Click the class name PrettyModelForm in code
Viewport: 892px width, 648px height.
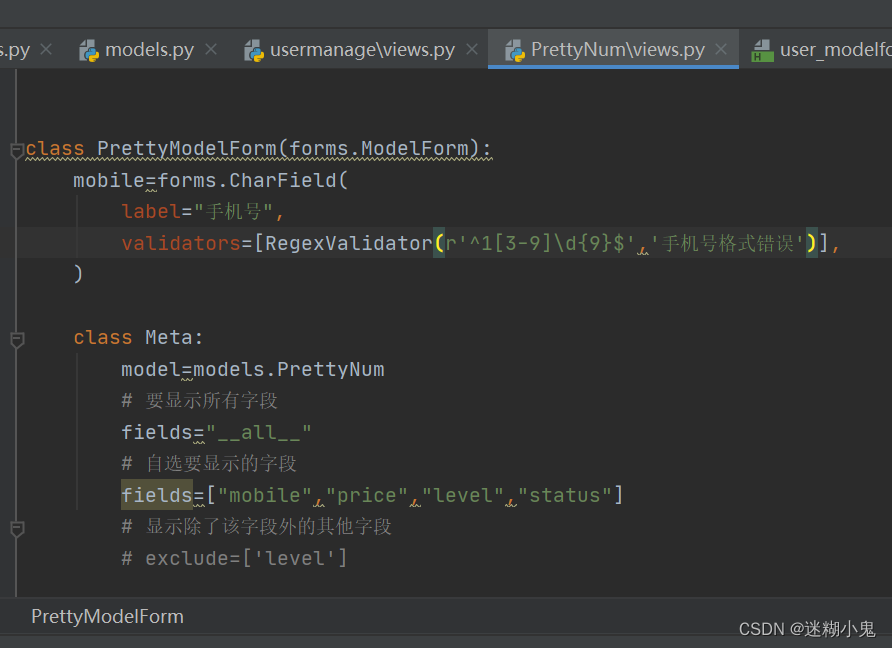pos(187,148)
